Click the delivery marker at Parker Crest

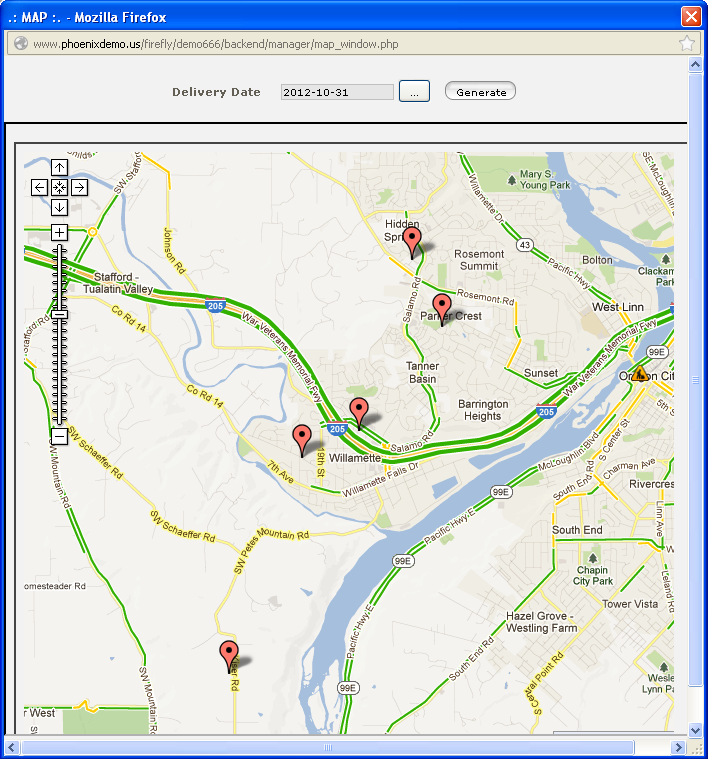tap(442, 309)
